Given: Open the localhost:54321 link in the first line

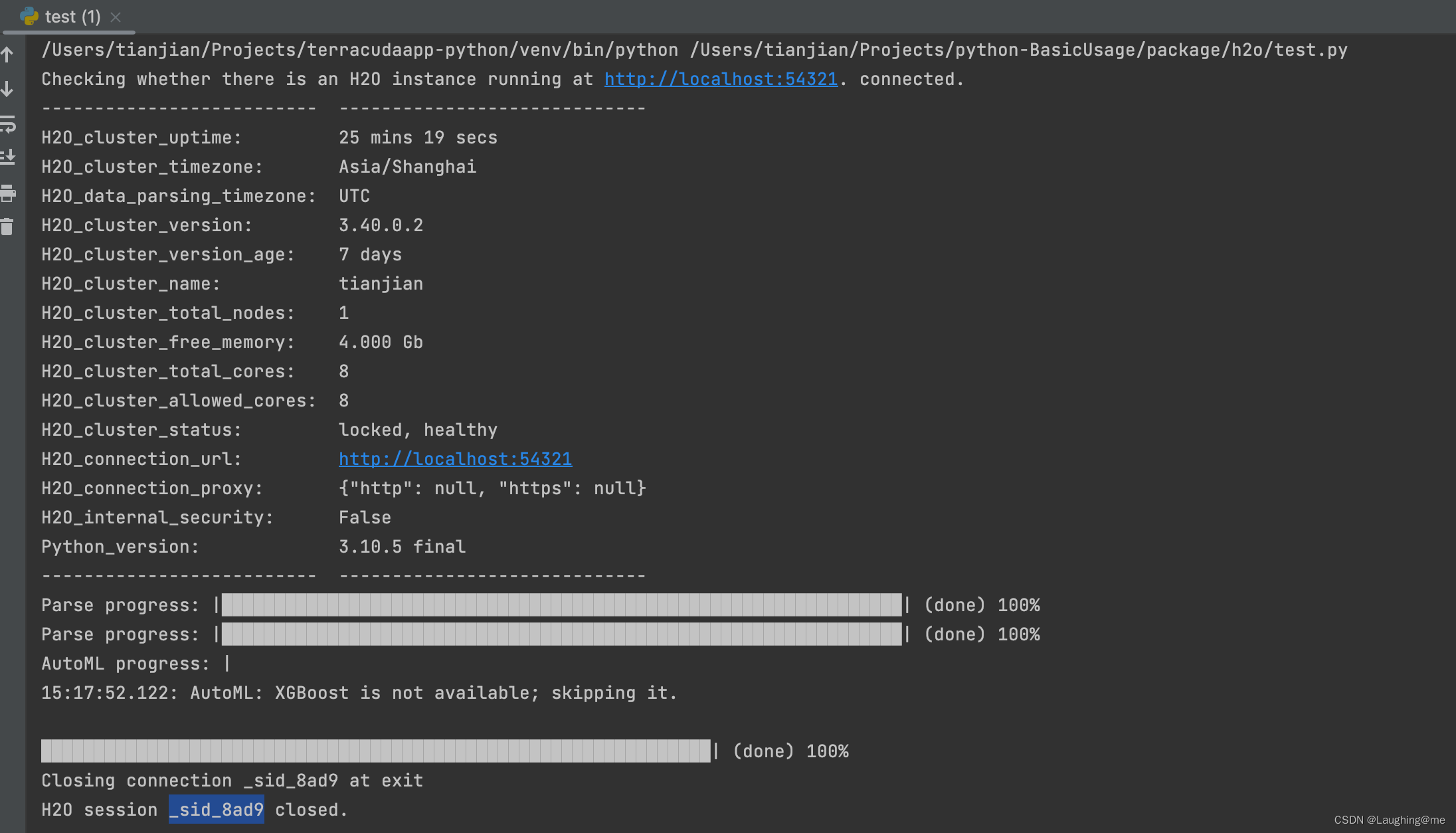Looking at the screenshot, I should pyautogui.click(x=721, y=79).
